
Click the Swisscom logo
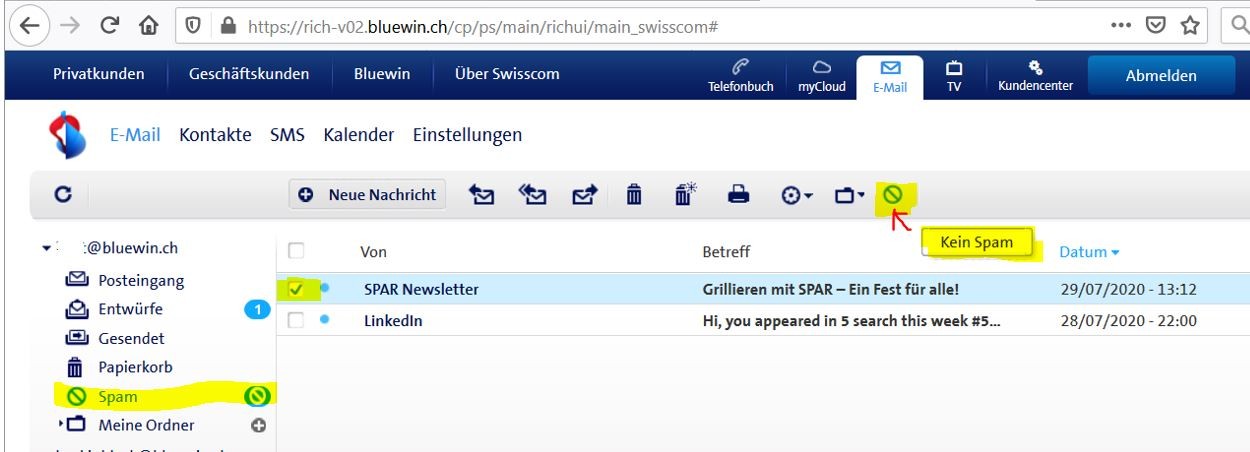point(66,135)
